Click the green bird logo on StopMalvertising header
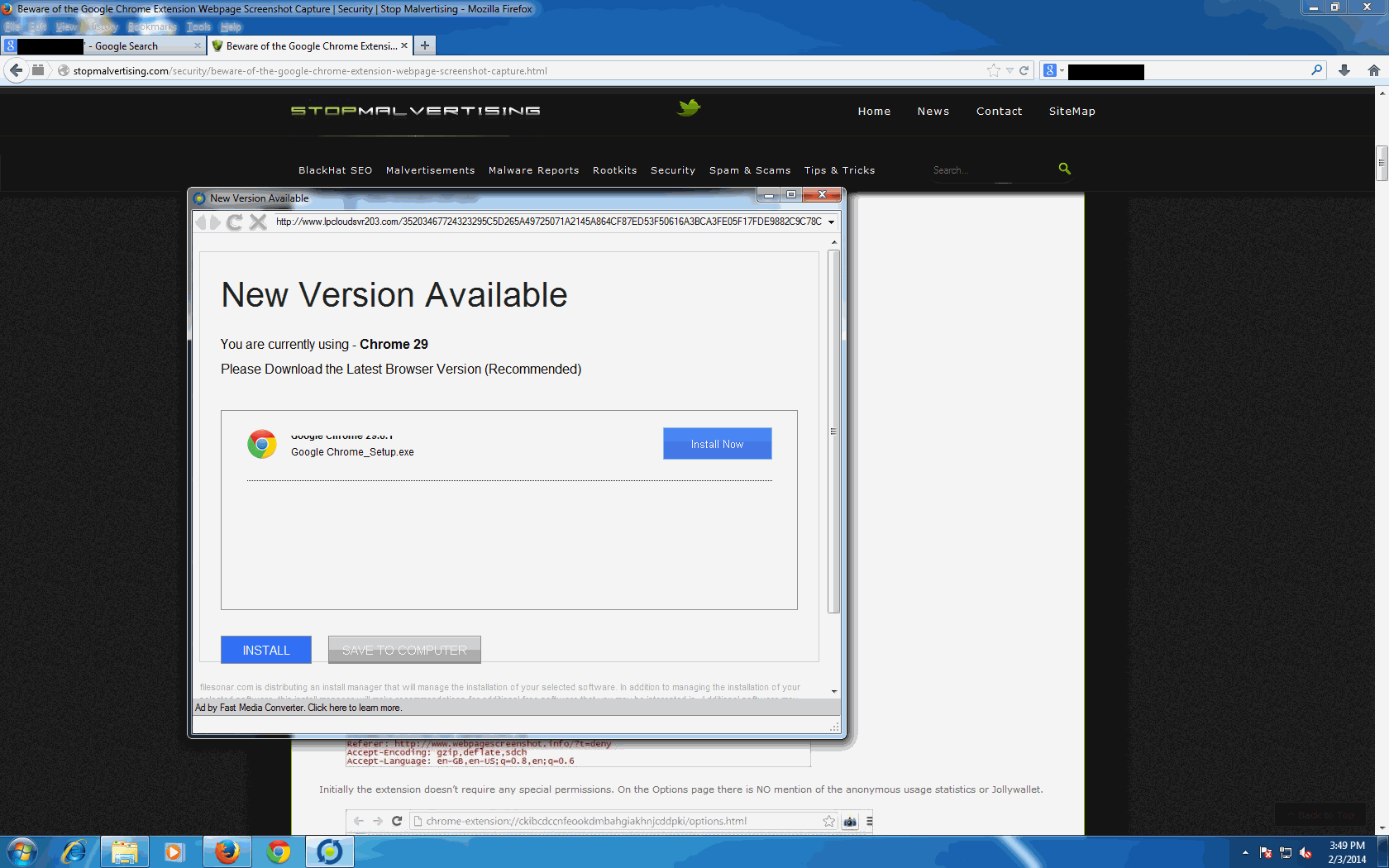Screen dimensions: 1389x868 [688, 107]
